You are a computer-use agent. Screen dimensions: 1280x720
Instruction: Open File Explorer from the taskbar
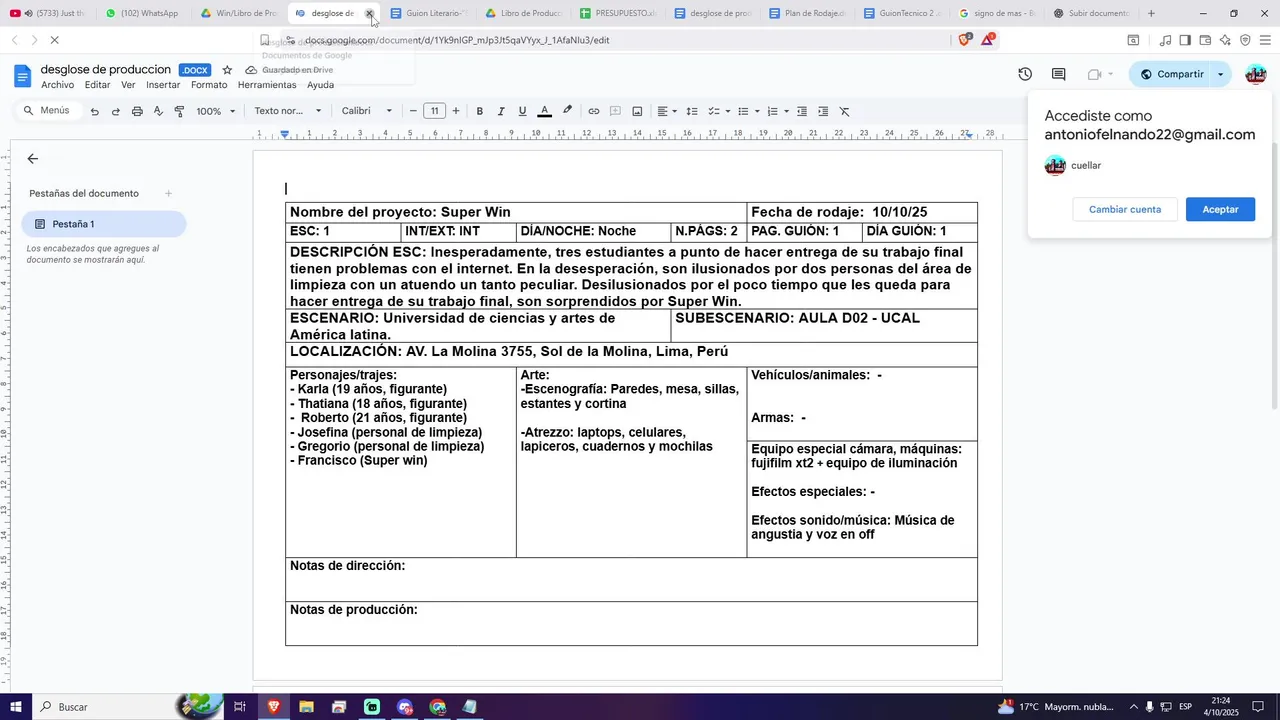pos(306,707)
